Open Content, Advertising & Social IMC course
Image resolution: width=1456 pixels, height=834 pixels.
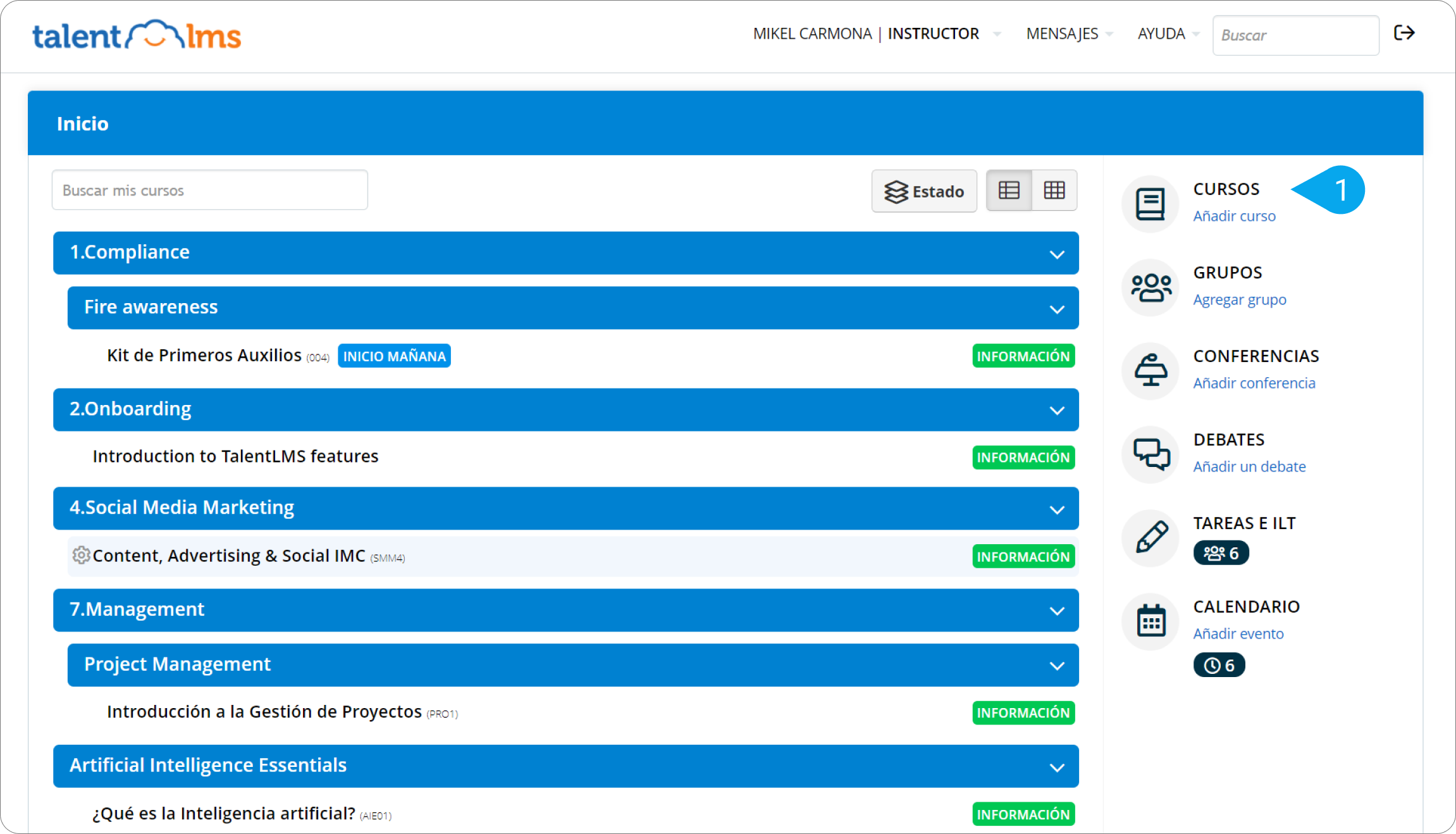(x=229, y=556)
